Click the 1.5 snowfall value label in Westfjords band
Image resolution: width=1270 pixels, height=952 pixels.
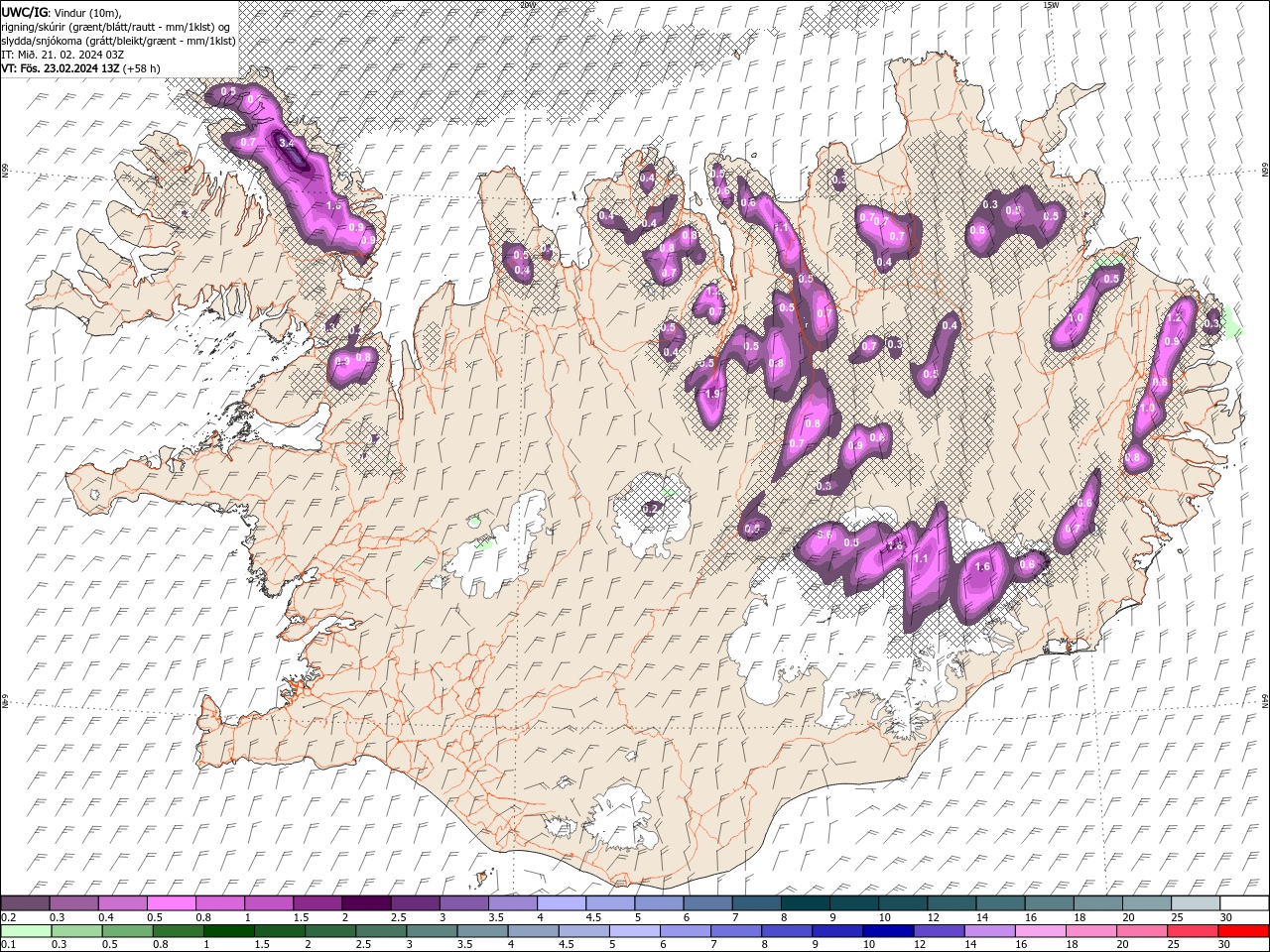click(x=333, y=205)
